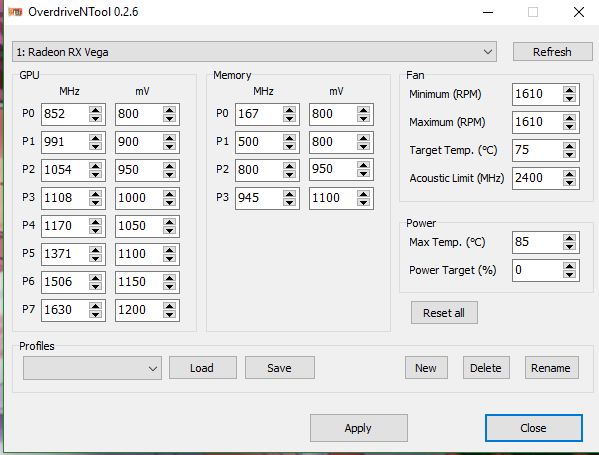Click the Close button at bottom
Viewport: 599px width, 455px height.
click(x=533, y=428)
